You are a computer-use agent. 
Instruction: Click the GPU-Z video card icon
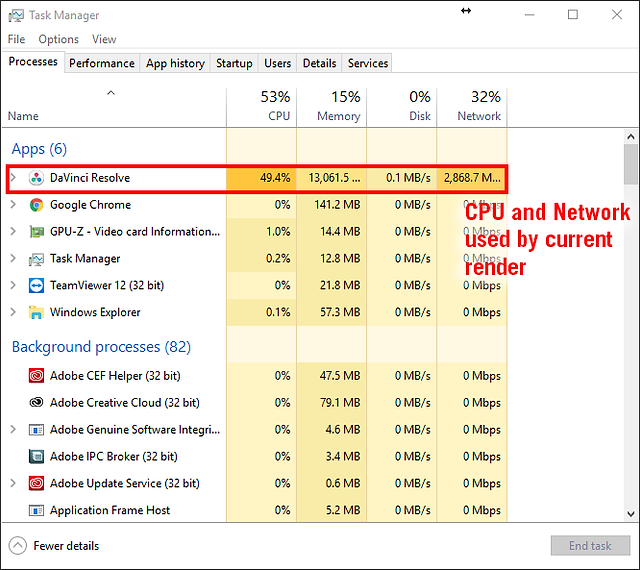[x=36, y=232]
